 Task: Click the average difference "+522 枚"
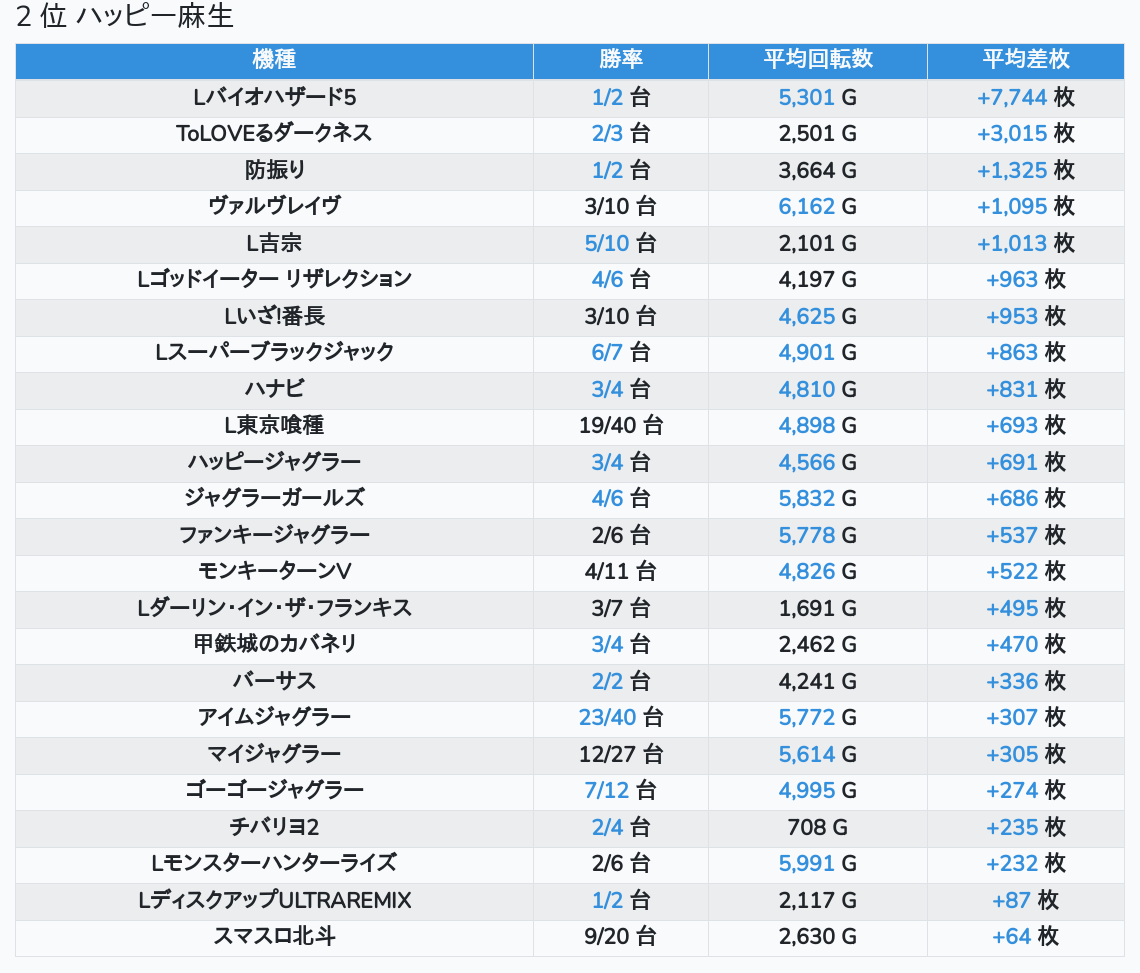(1026, 572)
